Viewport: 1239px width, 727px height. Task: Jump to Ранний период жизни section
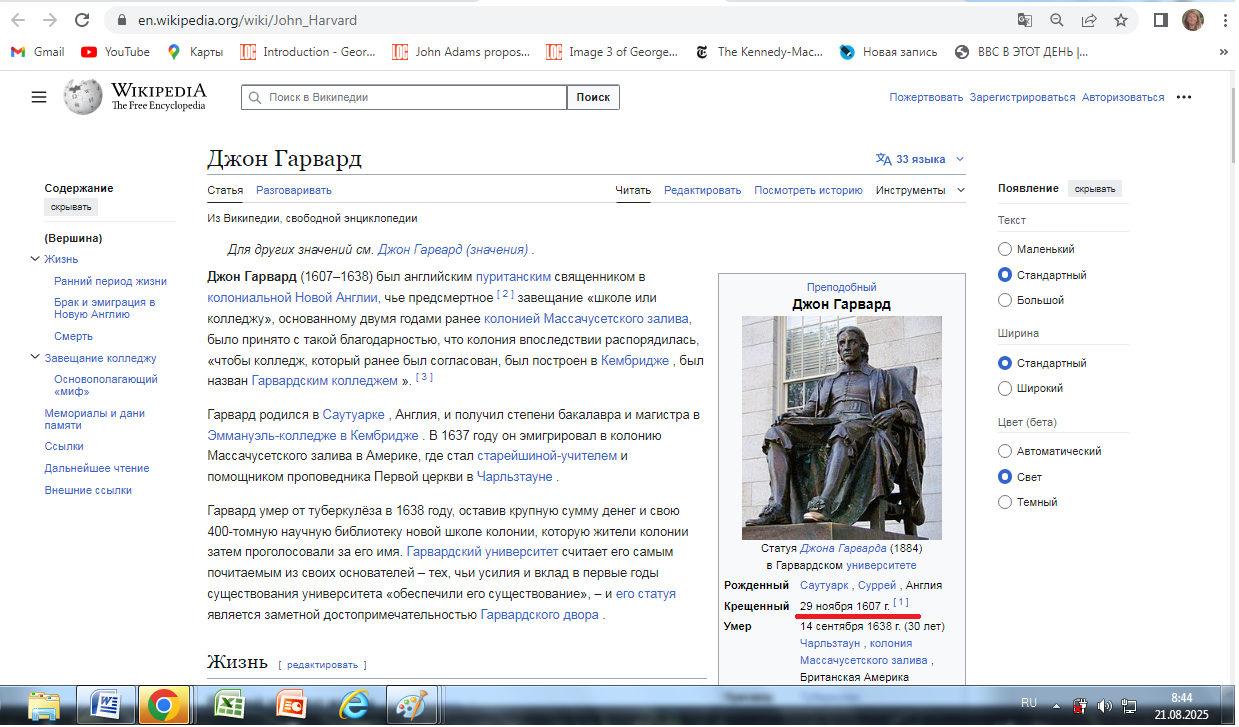[x=111, y=282]
